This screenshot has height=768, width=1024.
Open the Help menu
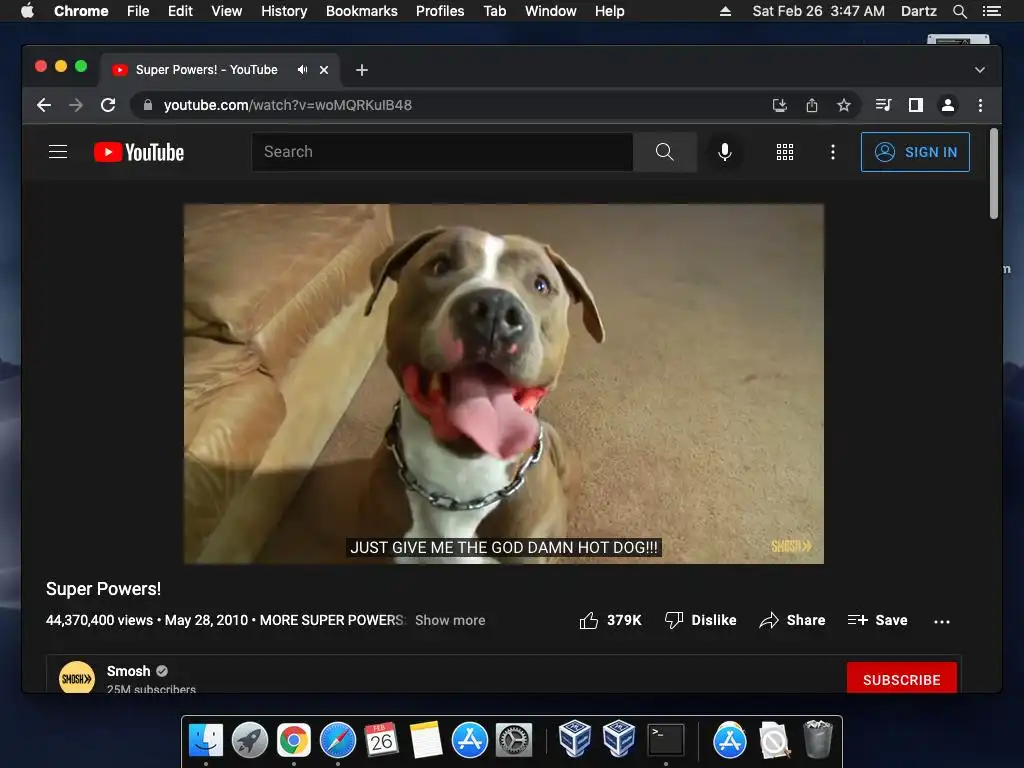click(x=609, y=11)
